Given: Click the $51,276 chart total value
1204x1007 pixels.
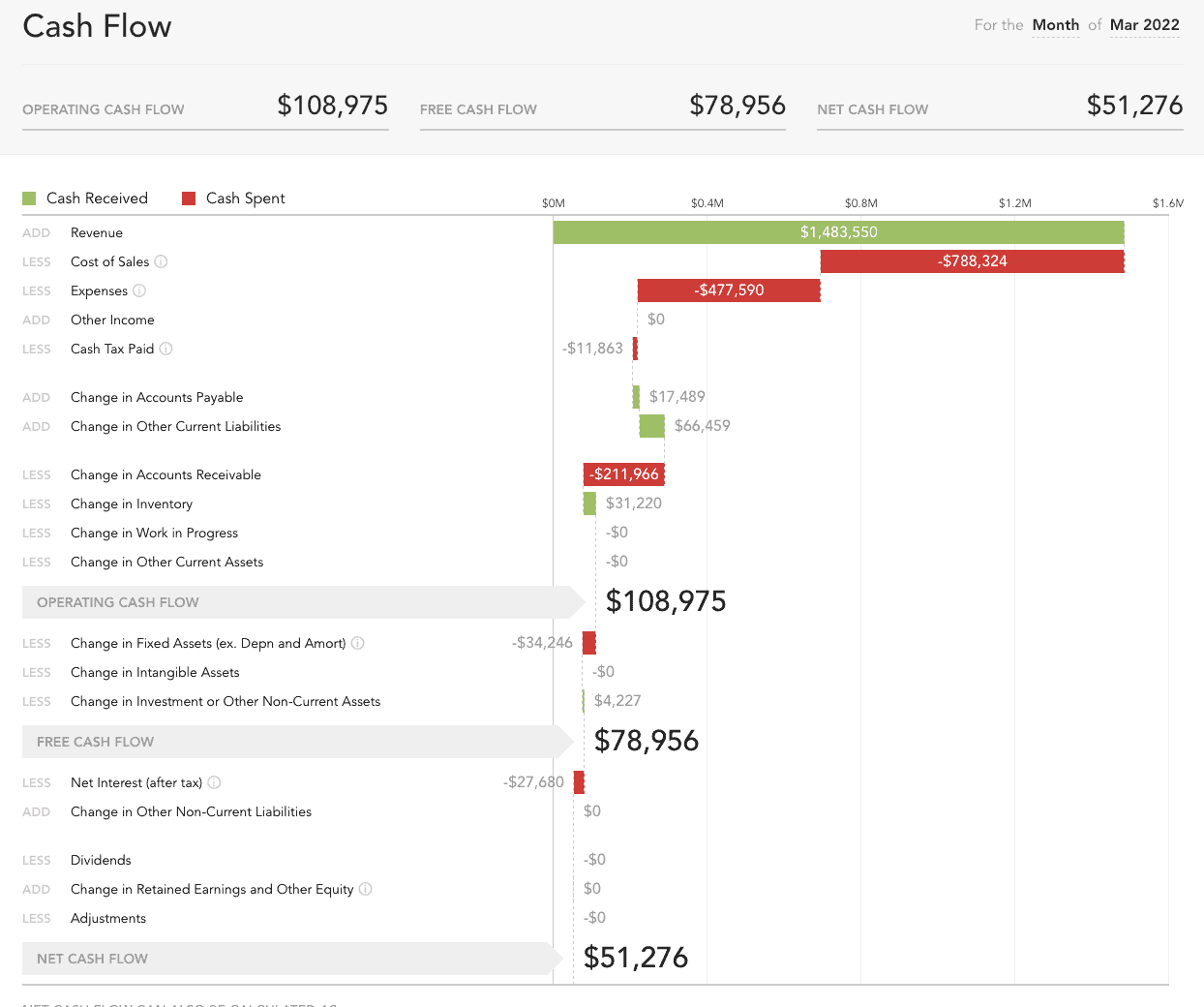Looking at the screenshot, I should [636, 958].
